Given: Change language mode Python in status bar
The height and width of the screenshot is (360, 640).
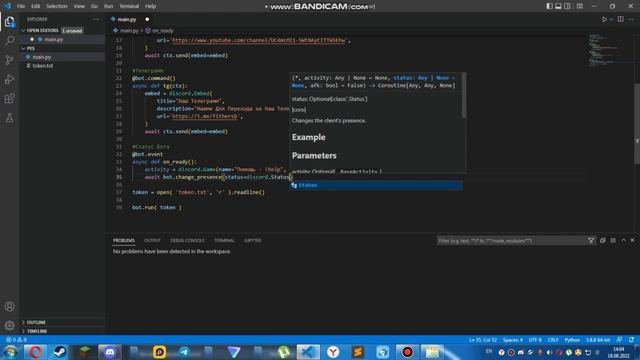Looking at the screenshot, I should tap(572, 340).
